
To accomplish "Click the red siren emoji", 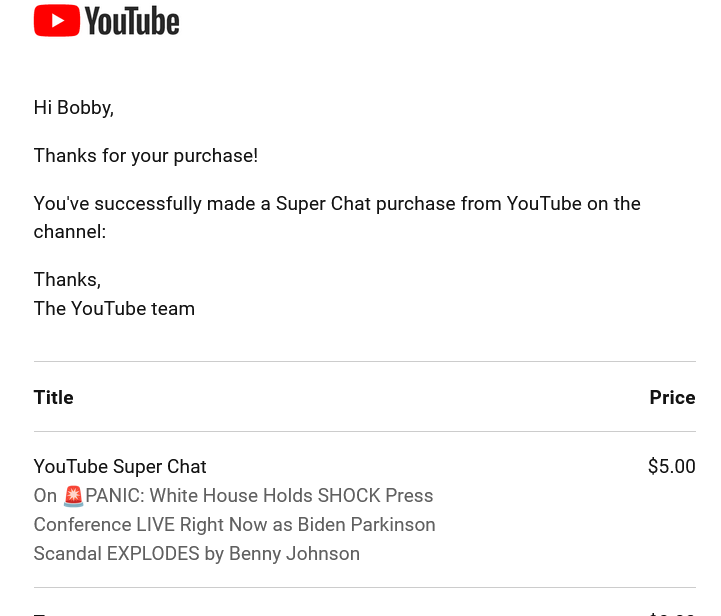I will coord(73,496).
